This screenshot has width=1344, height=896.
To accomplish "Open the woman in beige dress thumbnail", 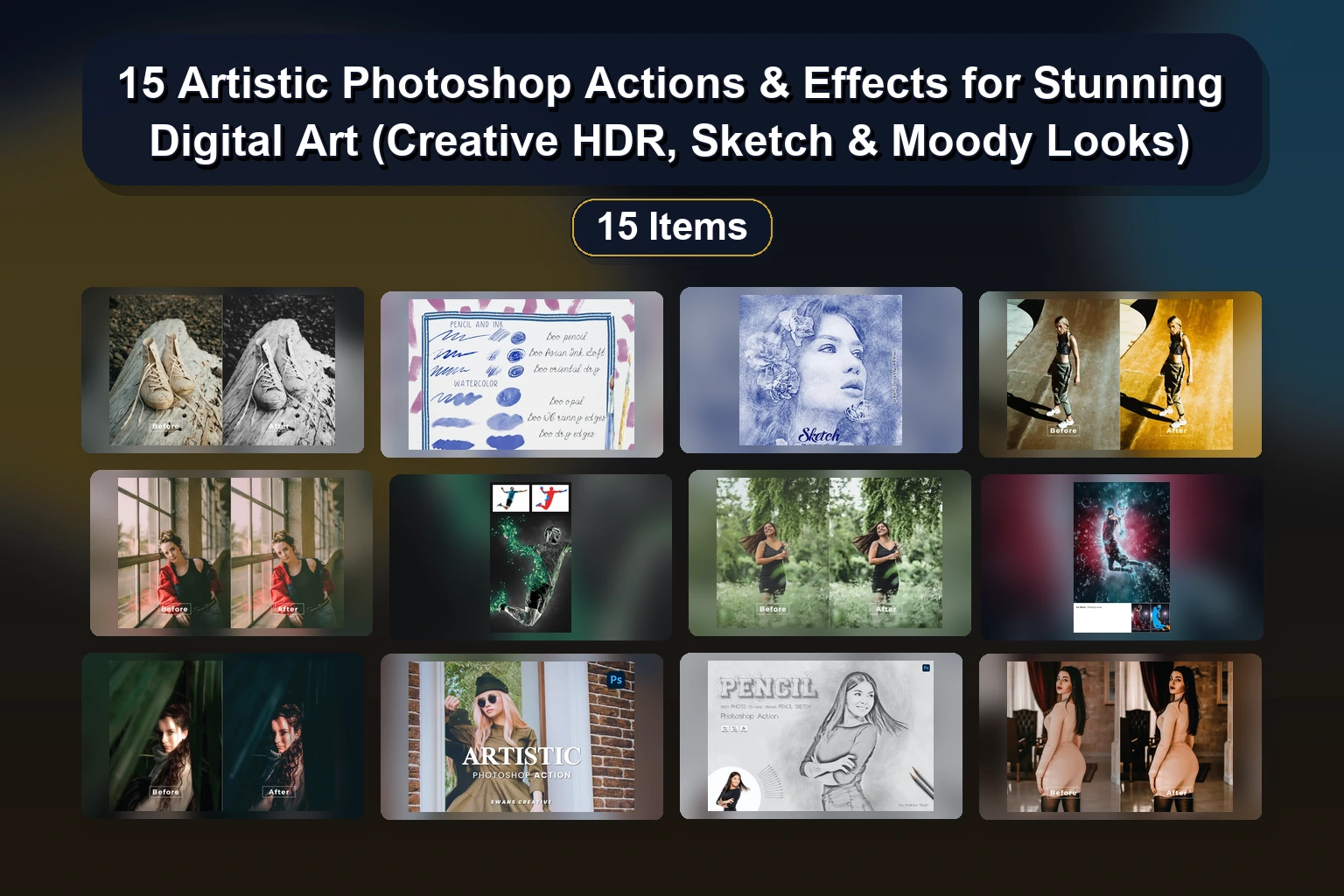I will (x=1120, y=737).
